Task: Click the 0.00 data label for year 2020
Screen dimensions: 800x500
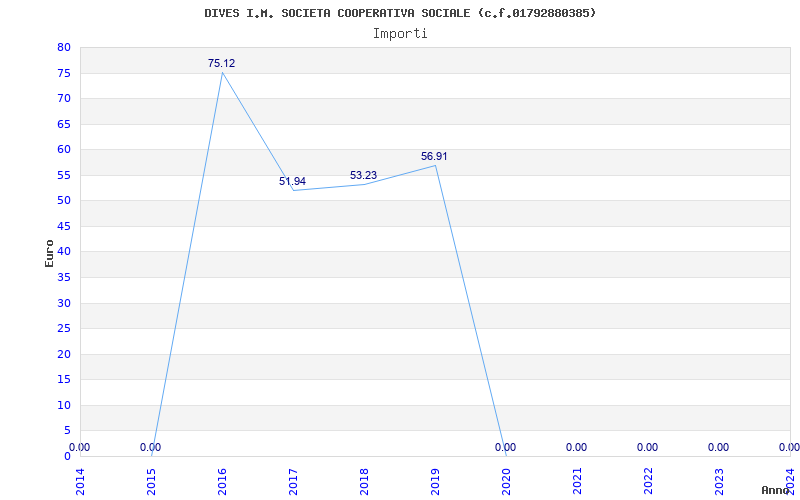Action: (x=506, y=447)
